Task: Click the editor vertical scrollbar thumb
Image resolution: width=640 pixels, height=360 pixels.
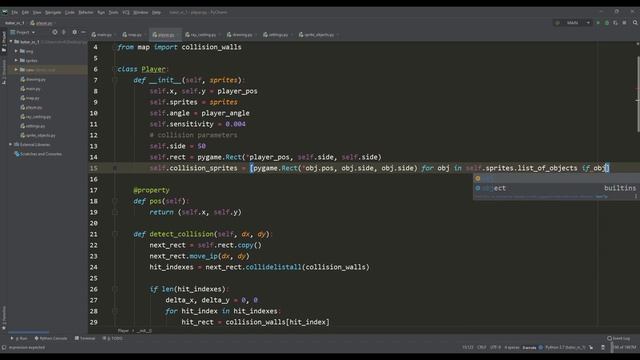Action: (638, 95)
